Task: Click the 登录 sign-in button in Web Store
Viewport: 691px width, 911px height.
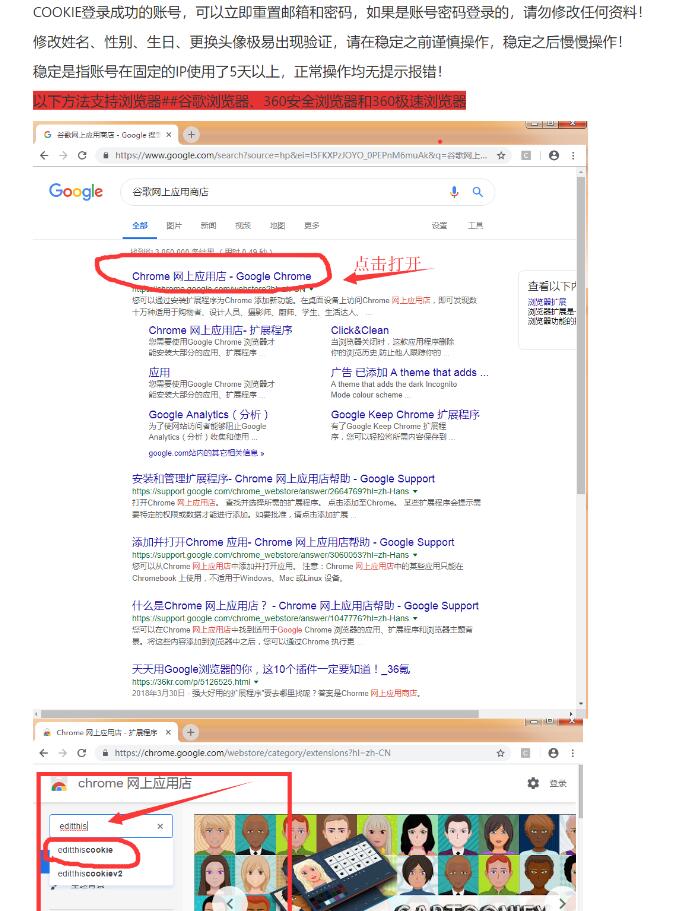Action: click(x=558, y=784)
